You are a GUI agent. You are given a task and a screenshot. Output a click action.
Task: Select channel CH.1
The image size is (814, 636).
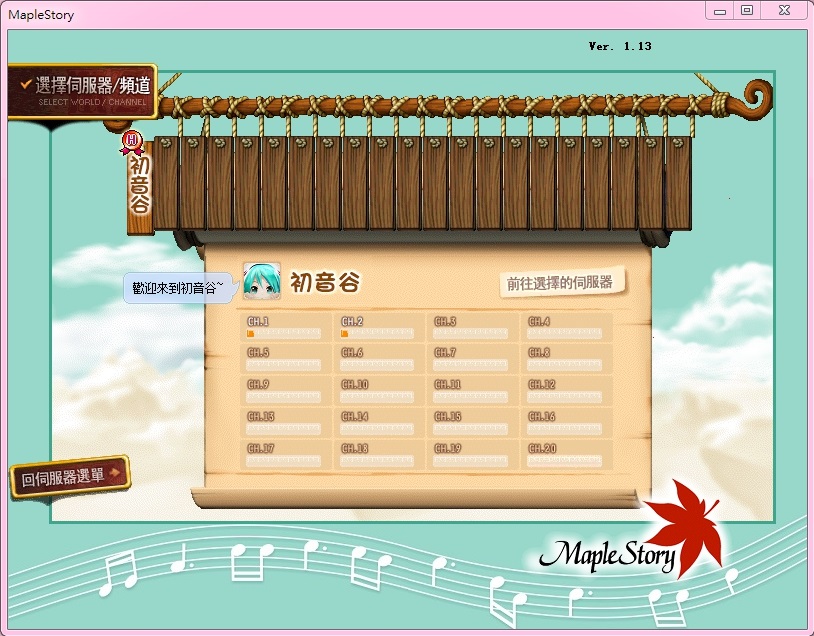(x=285, y=327)
